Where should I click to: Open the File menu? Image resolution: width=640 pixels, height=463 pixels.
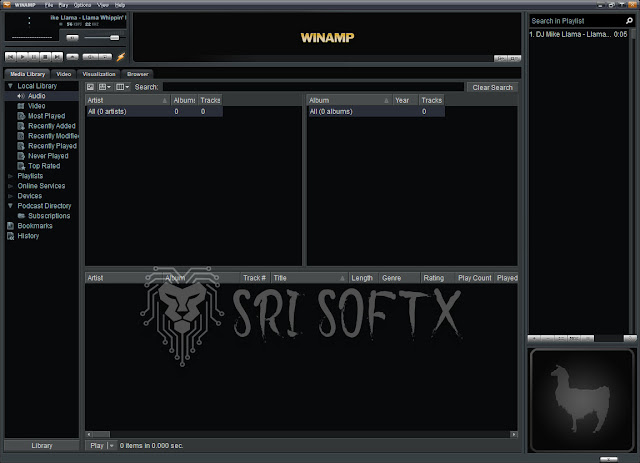[49, 5]
